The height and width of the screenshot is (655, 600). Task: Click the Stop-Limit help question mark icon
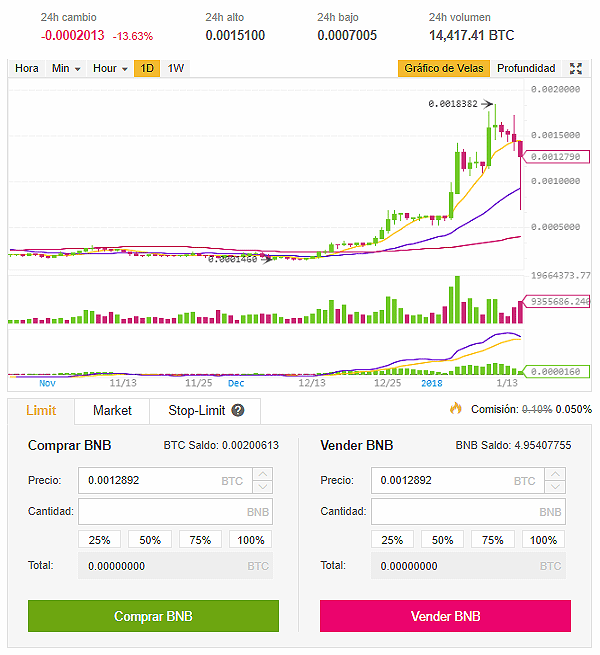(x=238, y=411)
